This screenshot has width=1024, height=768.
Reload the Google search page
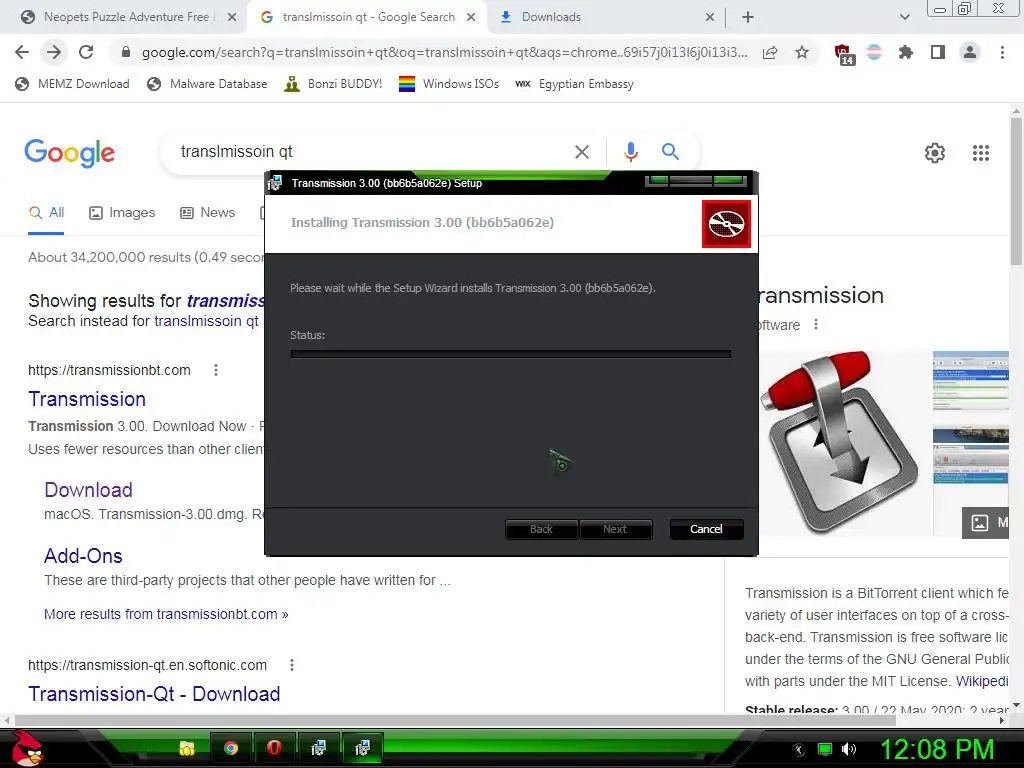(x=86, y=52)
